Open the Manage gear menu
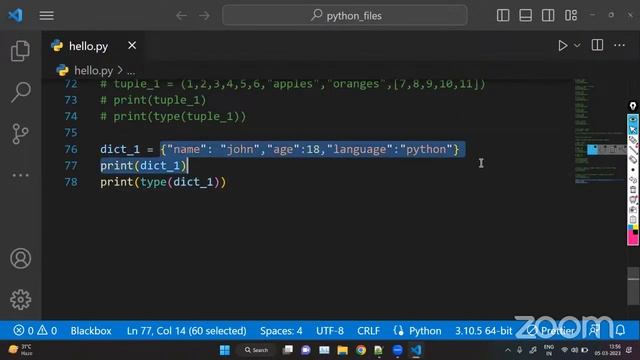This screenshot has width=640, height=360. pyautogui.click(x=20, y=300)
